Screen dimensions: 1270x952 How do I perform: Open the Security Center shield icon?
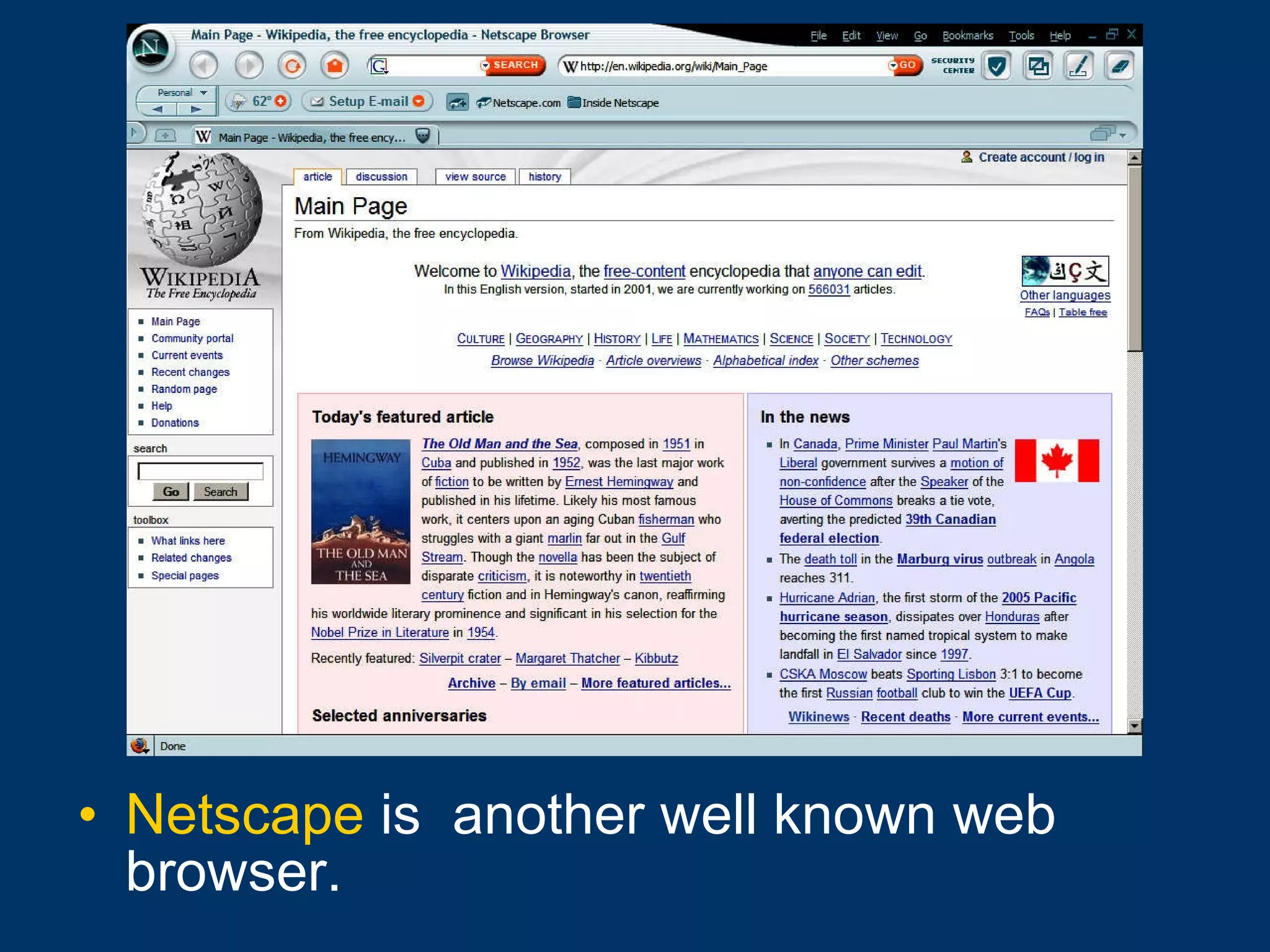point(997,66)
